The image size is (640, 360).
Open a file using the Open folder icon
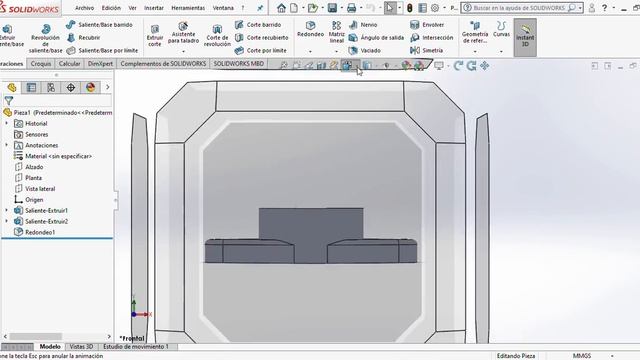pyautogui.click(x=313, y=8)
